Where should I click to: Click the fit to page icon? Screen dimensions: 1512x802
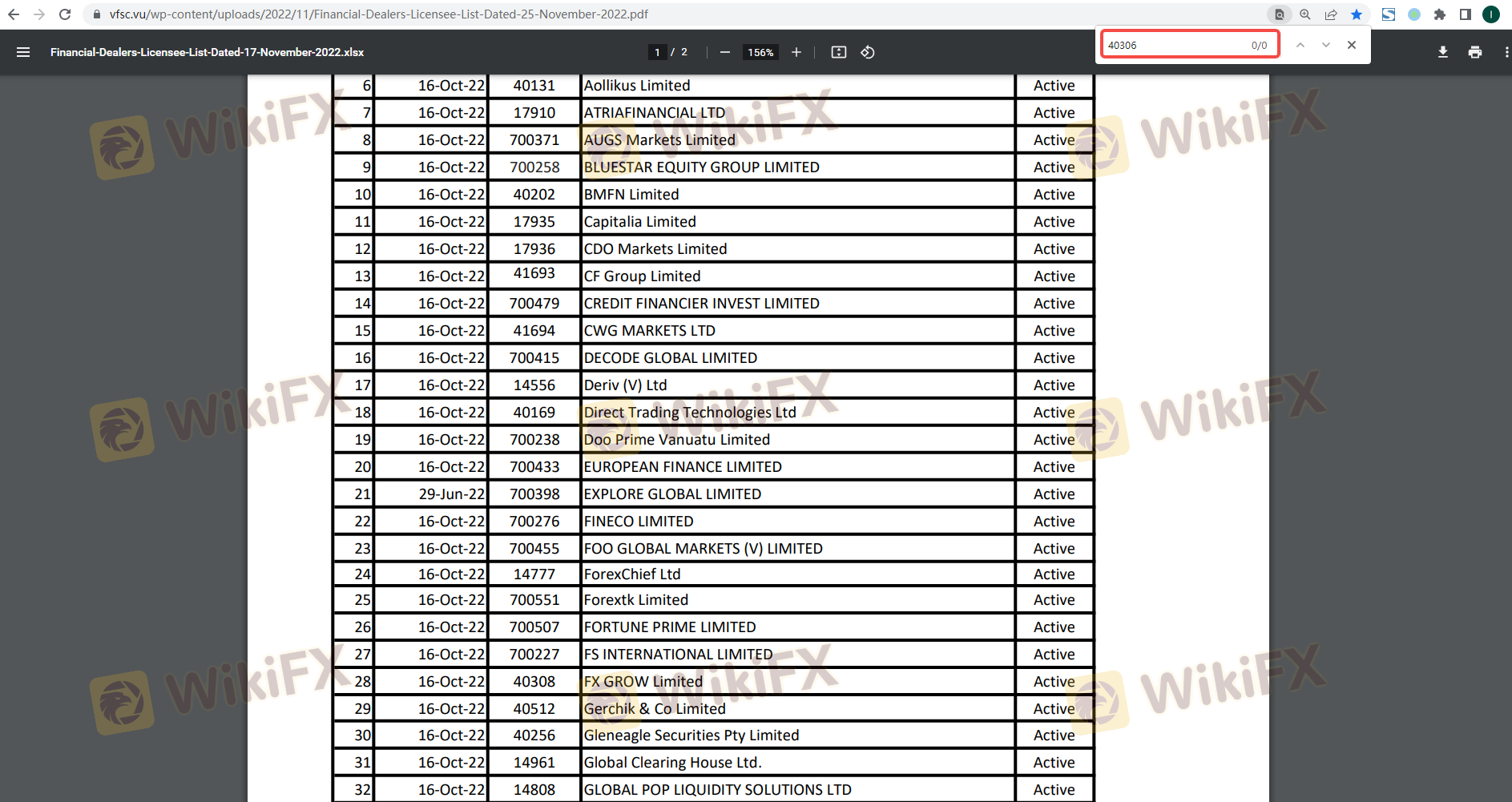839,52
